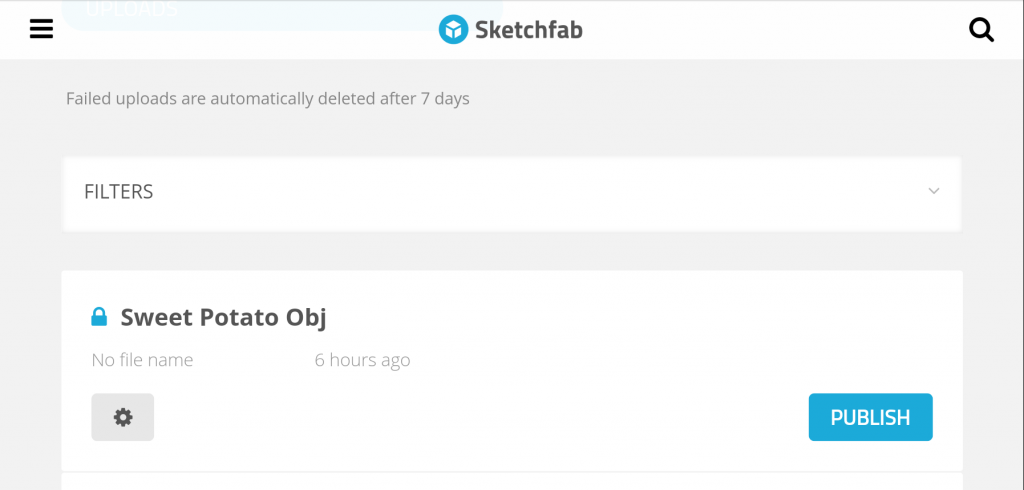Open the Sweet Potato Obj title
The height and width of the screenshot is (490, 1024).
click(223, 318)
